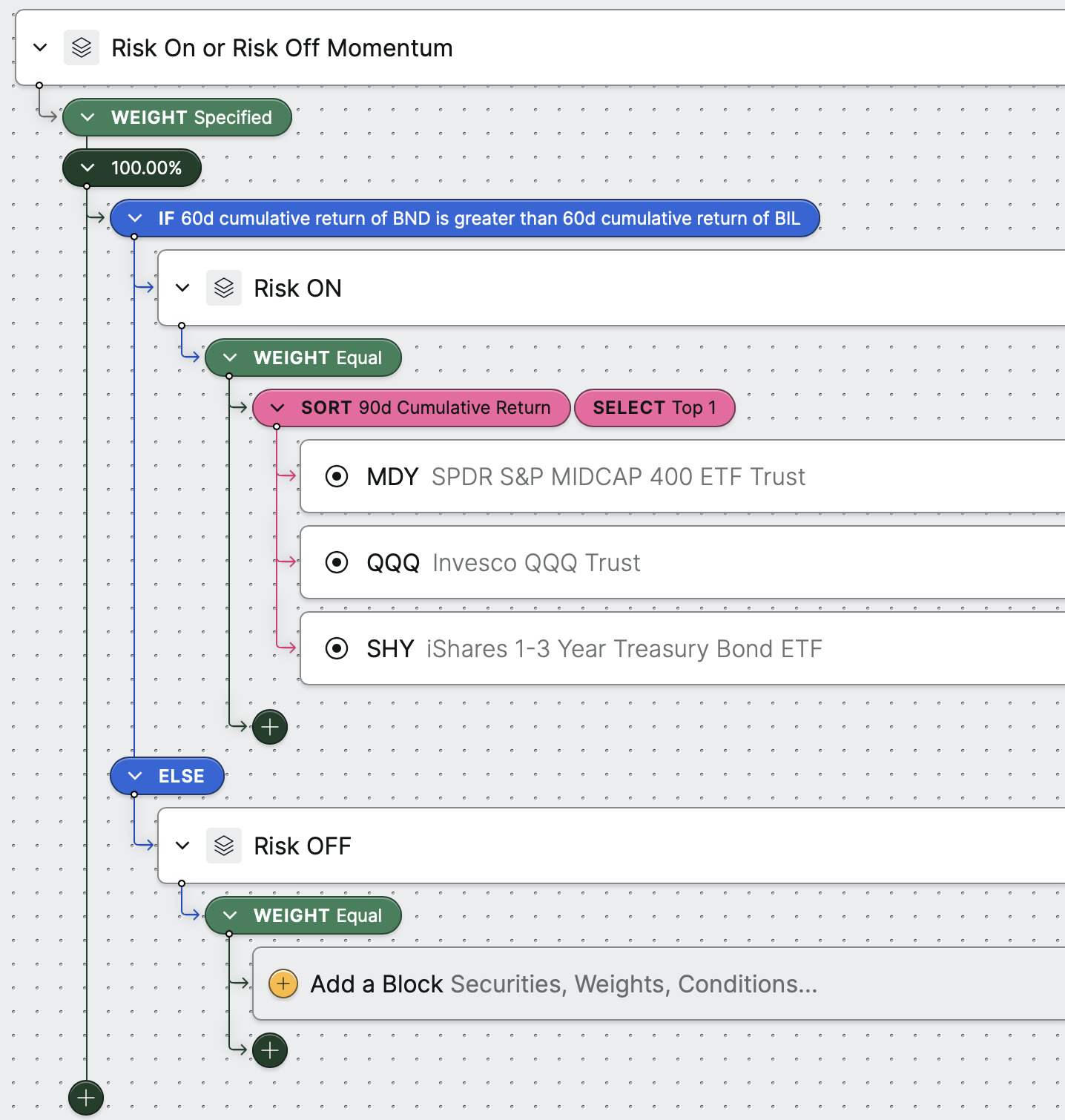Add block via plus under SHY asset list
The height and width of the screenshot is (1120, 1065).
pos(270,727)
